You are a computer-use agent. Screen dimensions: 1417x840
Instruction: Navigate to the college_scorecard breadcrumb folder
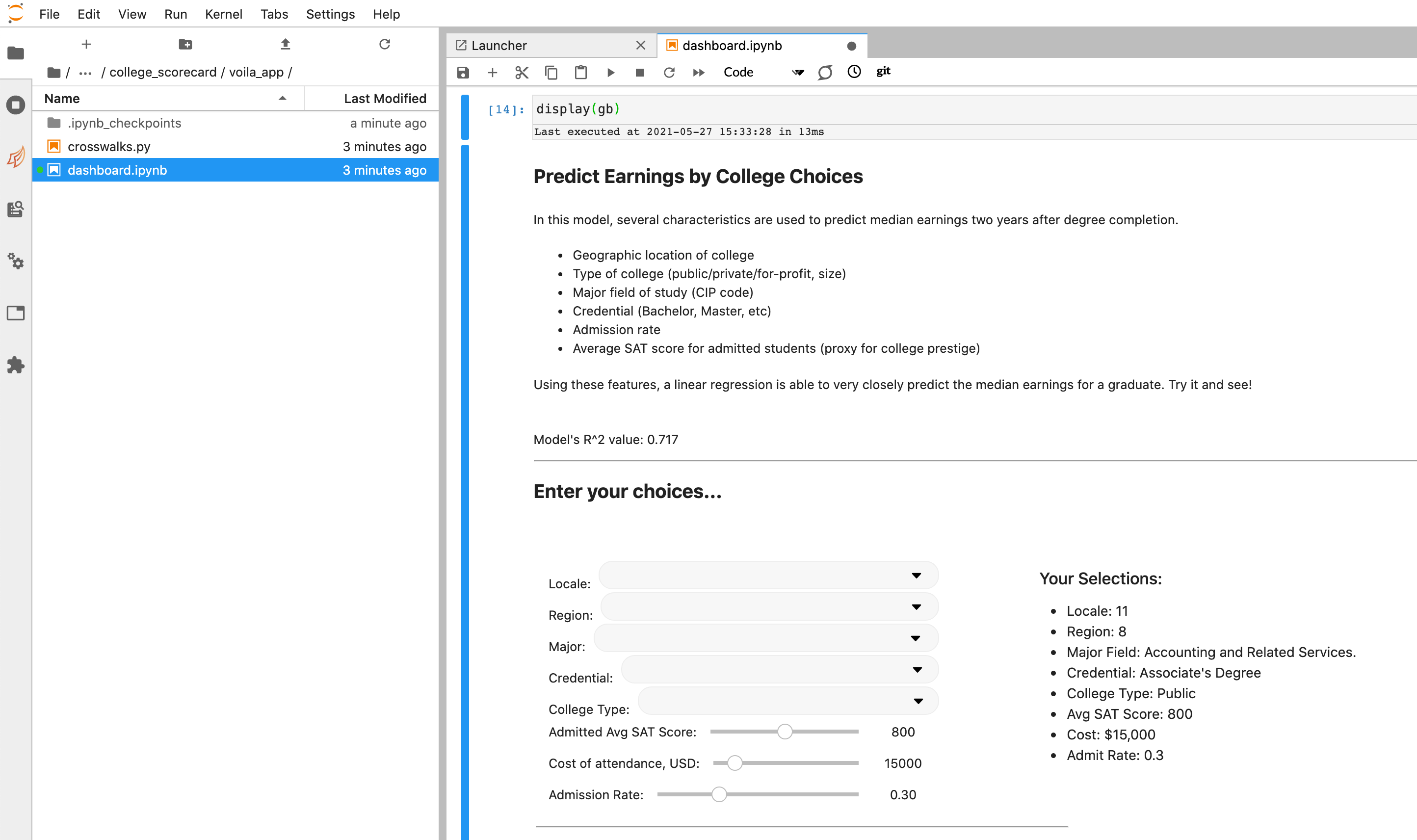click(x=163, y=73)
